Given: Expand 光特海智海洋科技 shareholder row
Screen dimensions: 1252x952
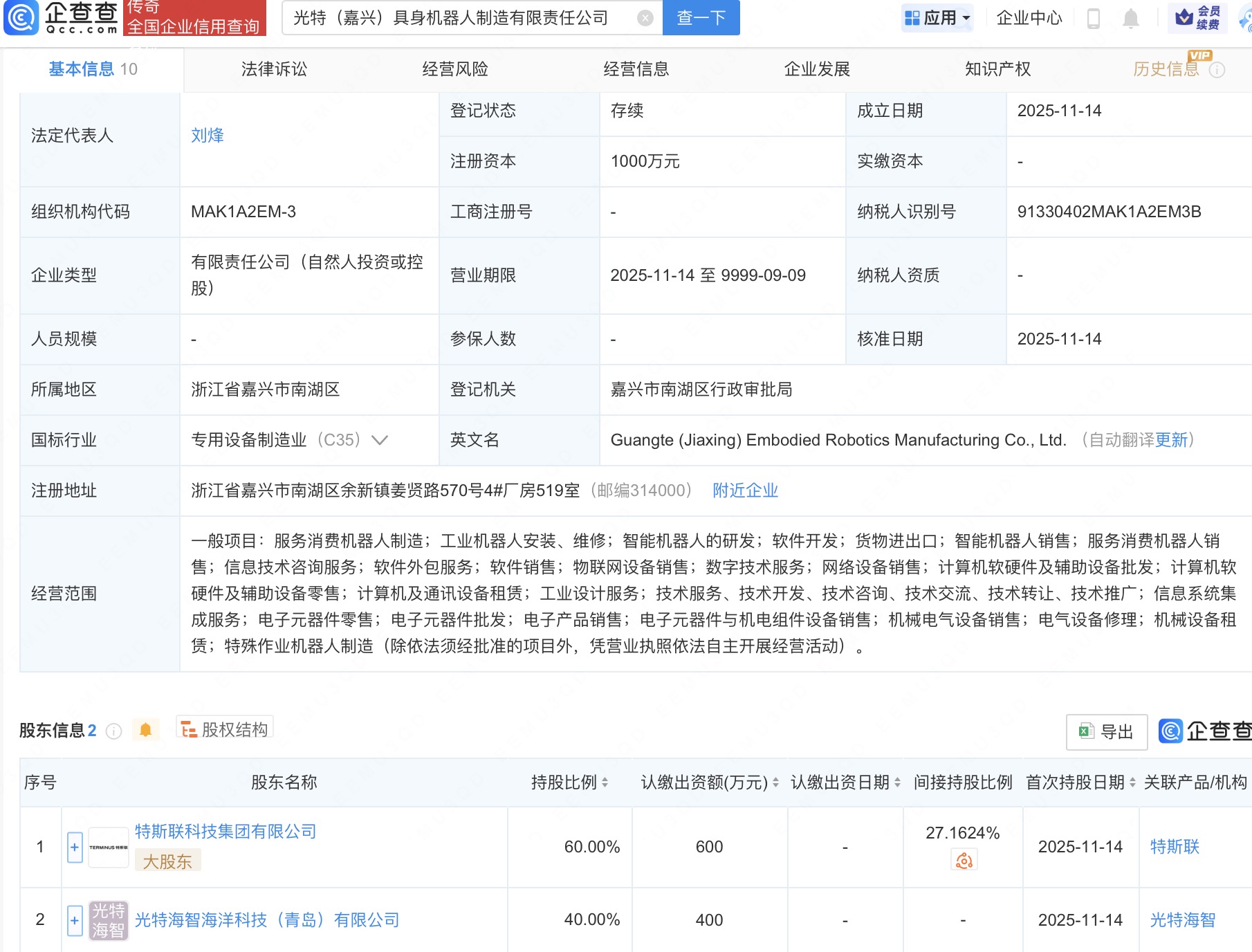Looking at the screenshot, I should pyautogui.click(x=75, y=920).
